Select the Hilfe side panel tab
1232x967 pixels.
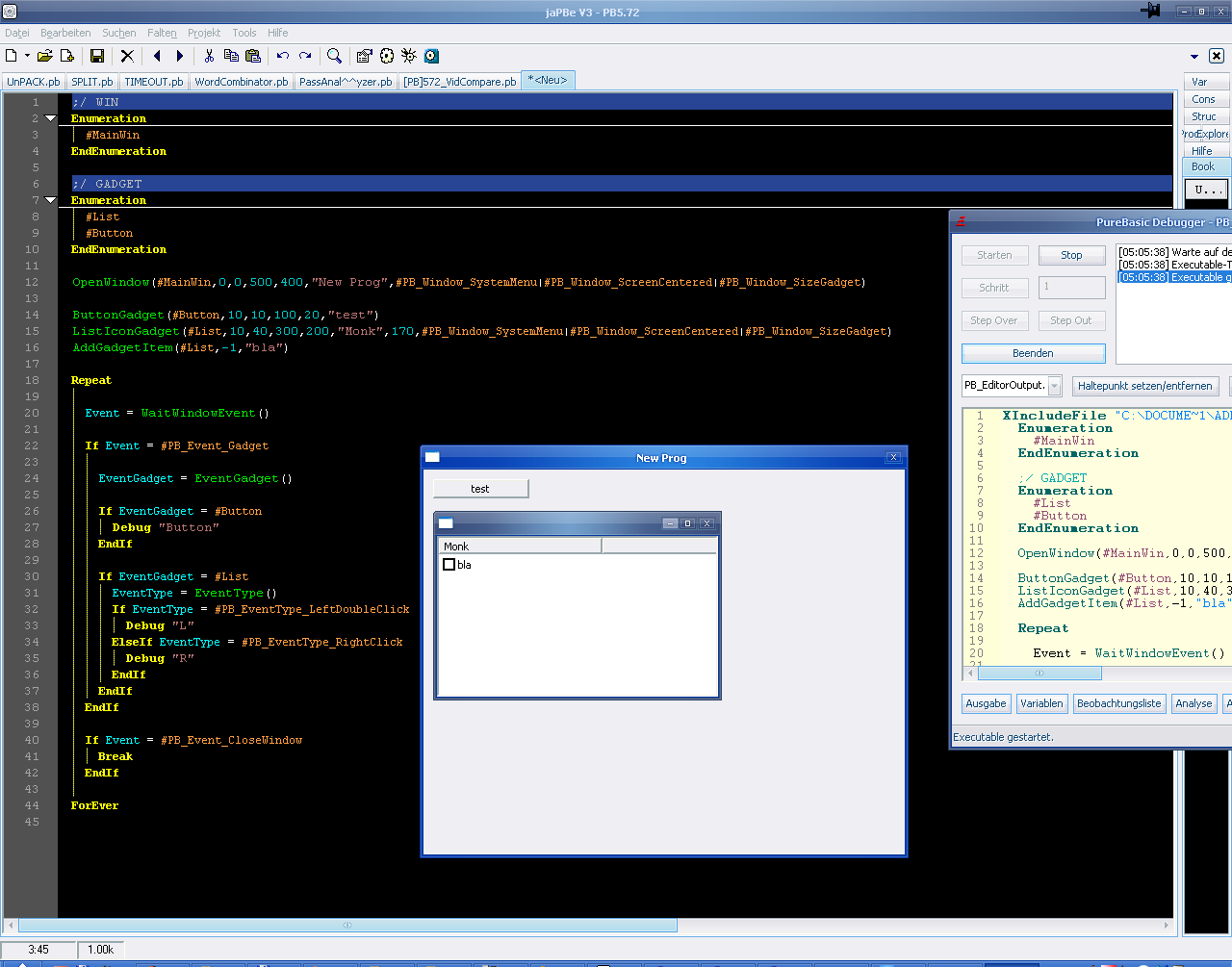[x=1207, y=151]
